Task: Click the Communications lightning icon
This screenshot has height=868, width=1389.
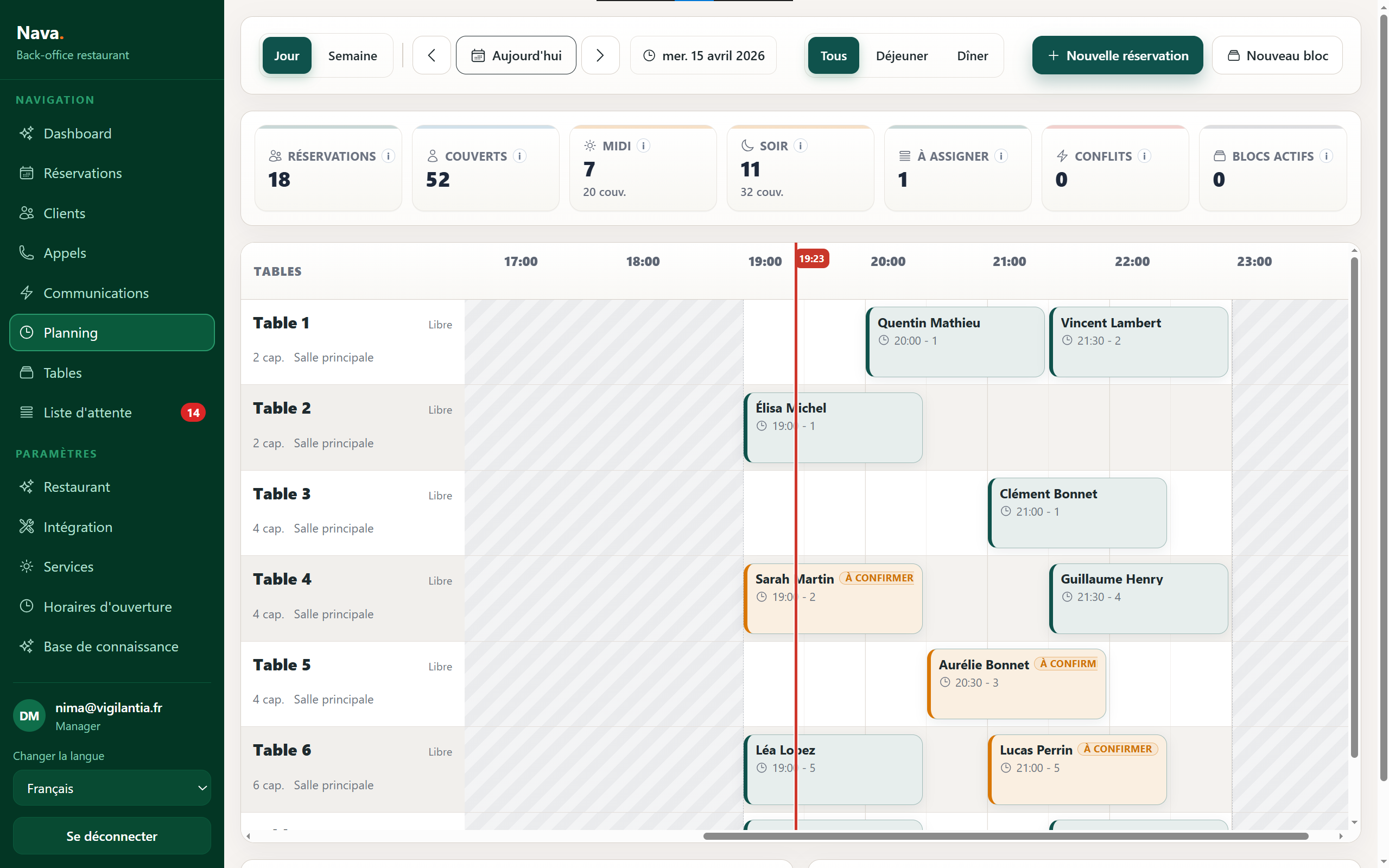Action: (27, 293)
